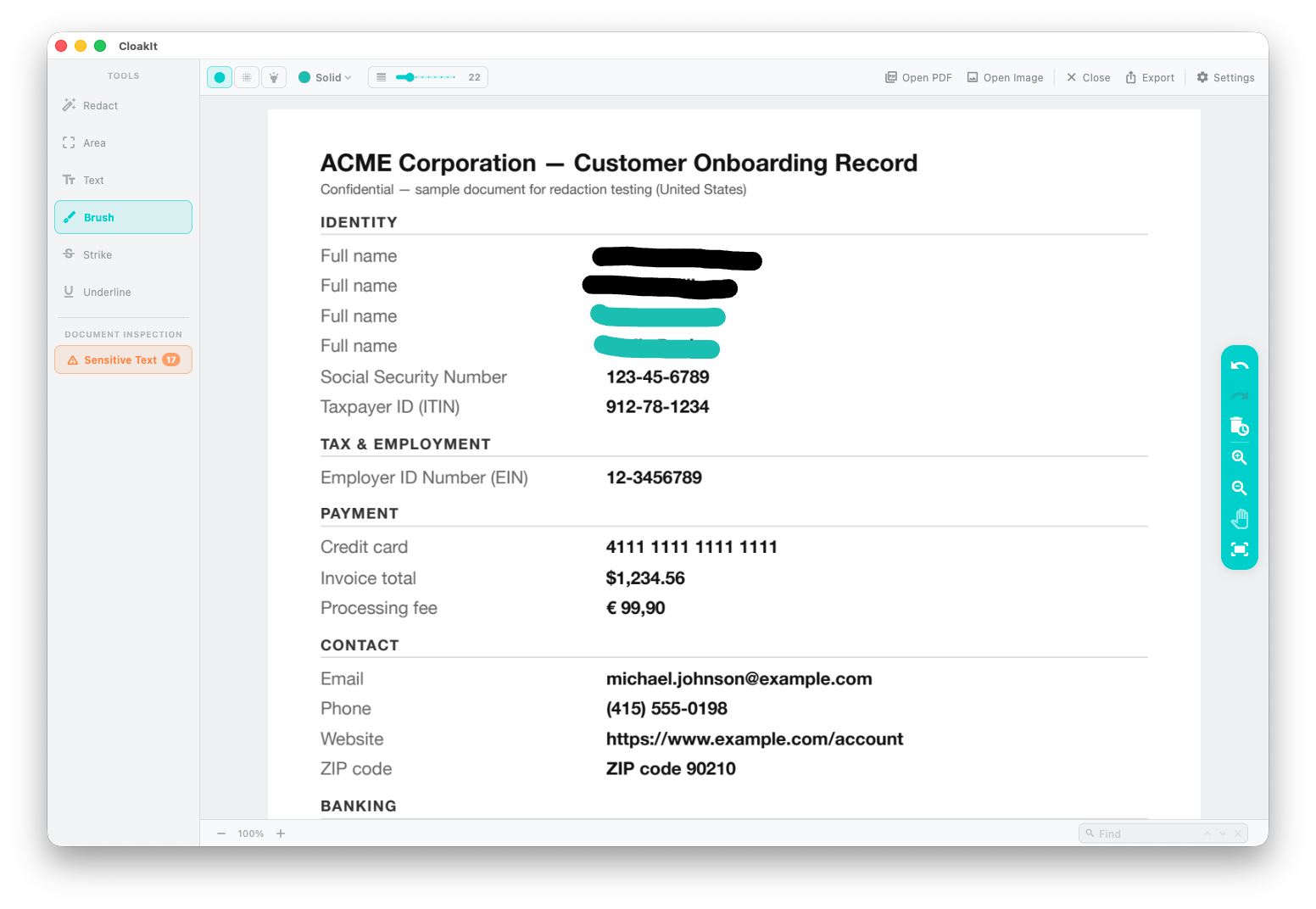The image size is (1316, 909).
Task: Click the Find next result arrow
Action: (x=1223, y=834)
